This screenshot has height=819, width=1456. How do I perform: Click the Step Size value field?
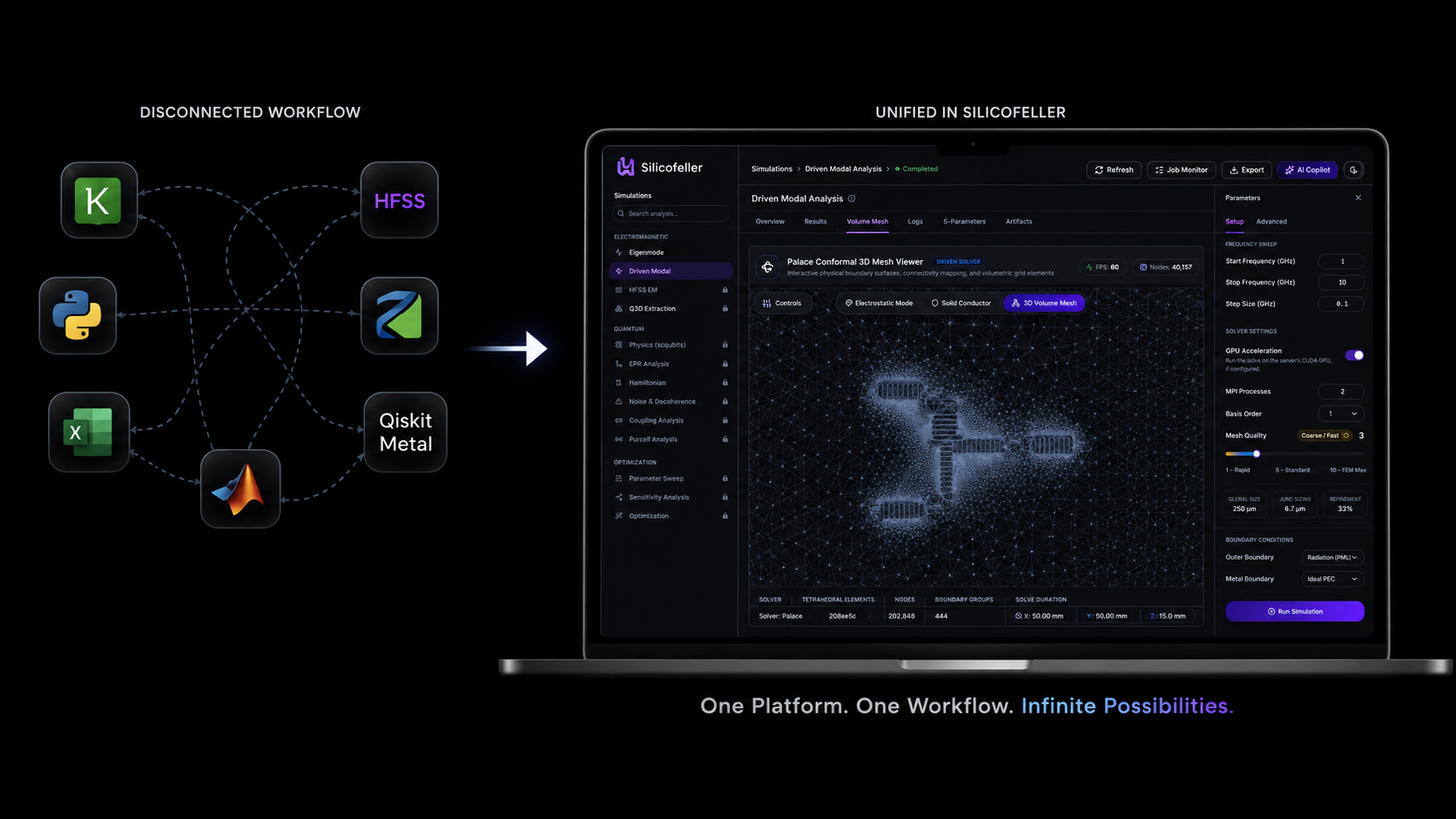1341,304
